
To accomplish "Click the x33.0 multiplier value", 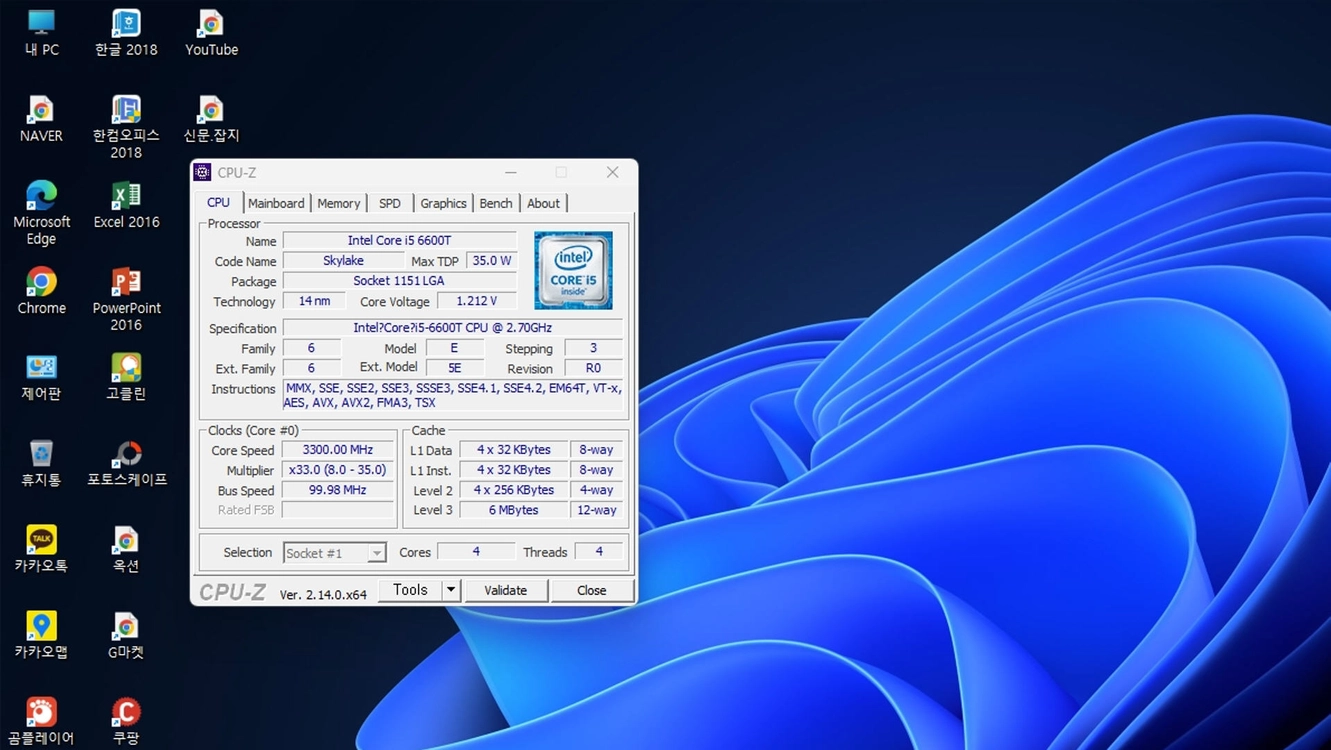I will (x=338, y=470).
